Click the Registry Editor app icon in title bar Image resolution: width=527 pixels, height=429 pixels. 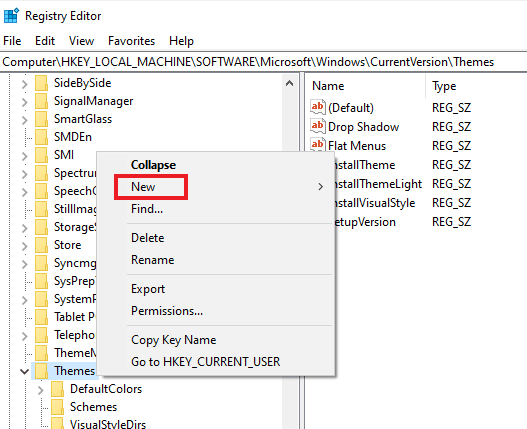point(11,15)
